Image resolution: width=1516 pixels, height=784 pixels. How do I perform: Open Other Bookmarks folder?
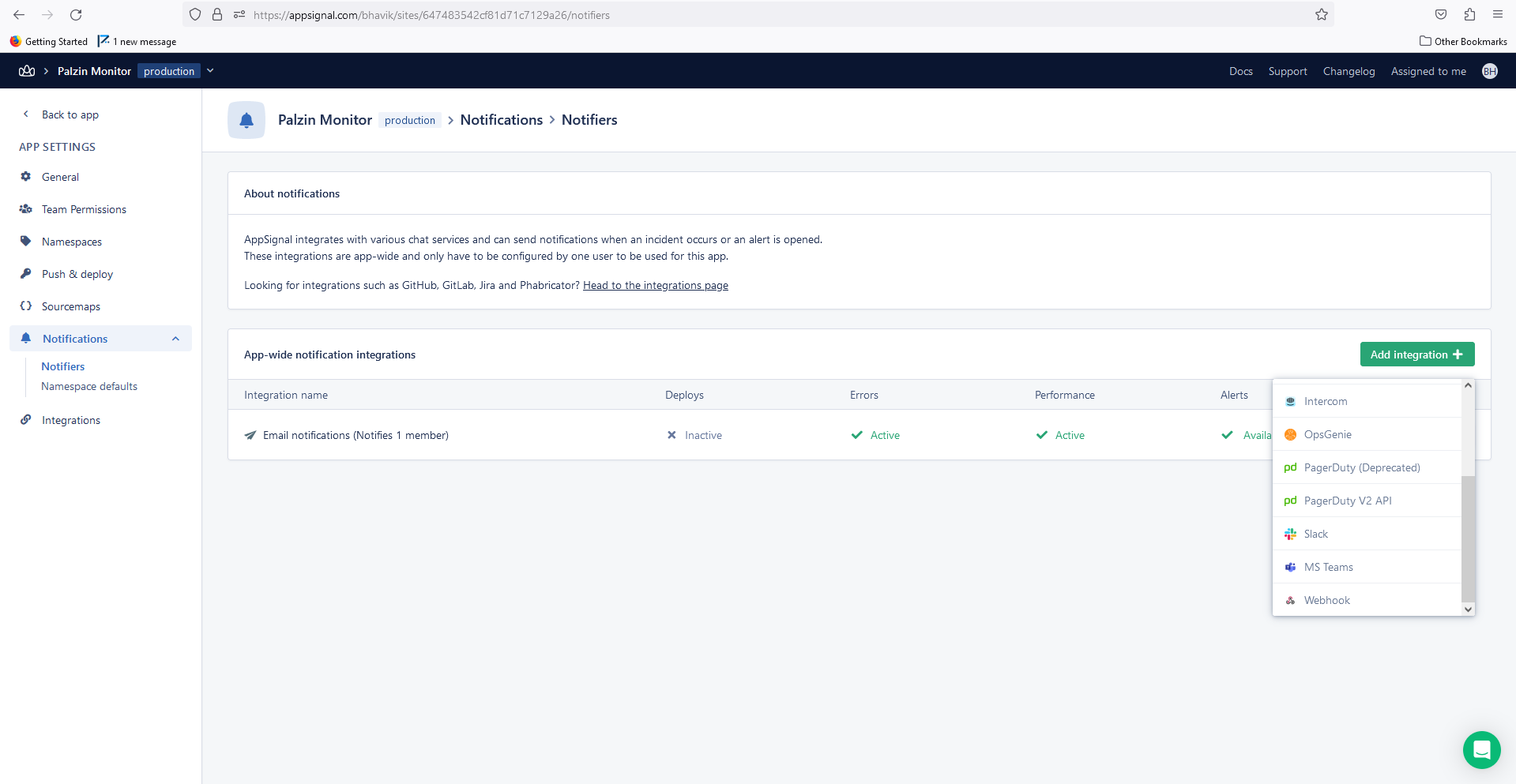point(1463,41)
